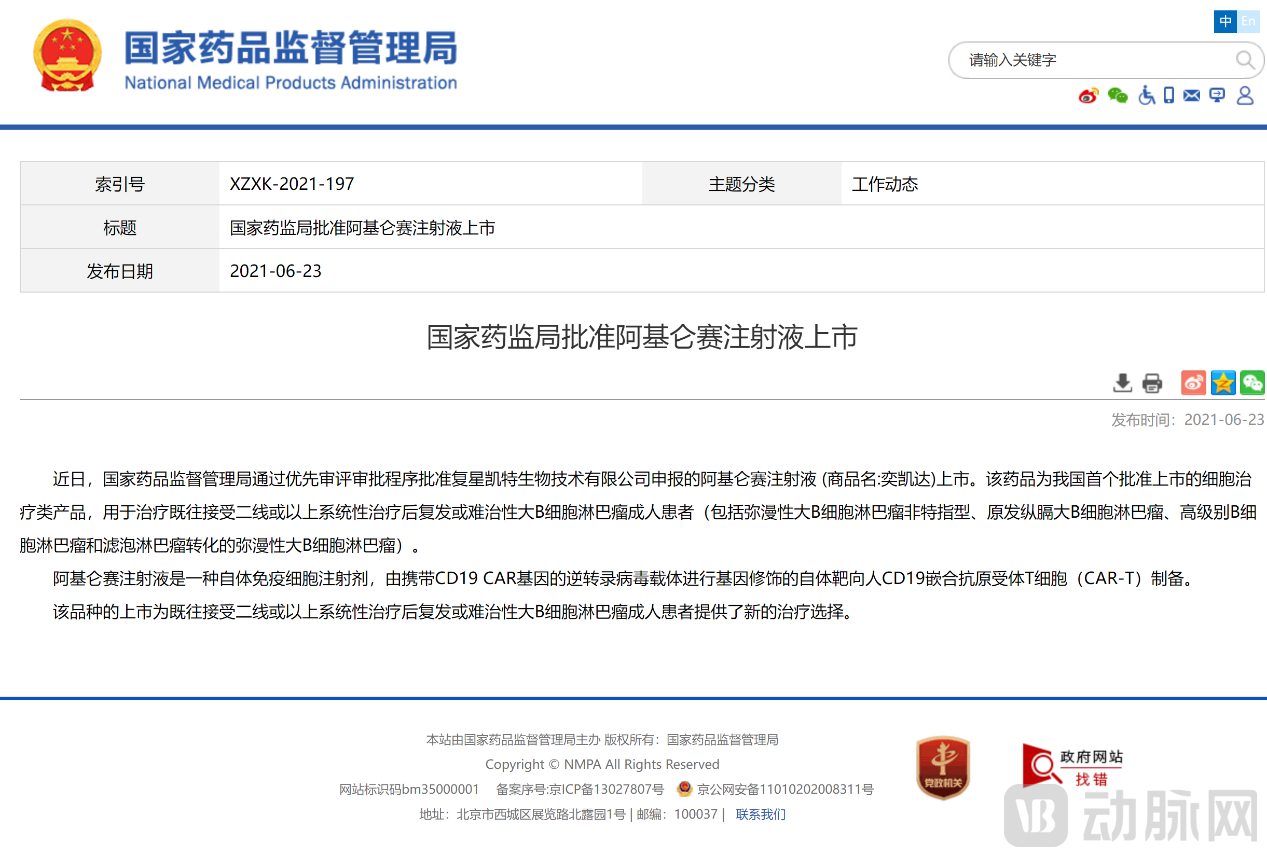Download the article via download icon

[1123, 383]
